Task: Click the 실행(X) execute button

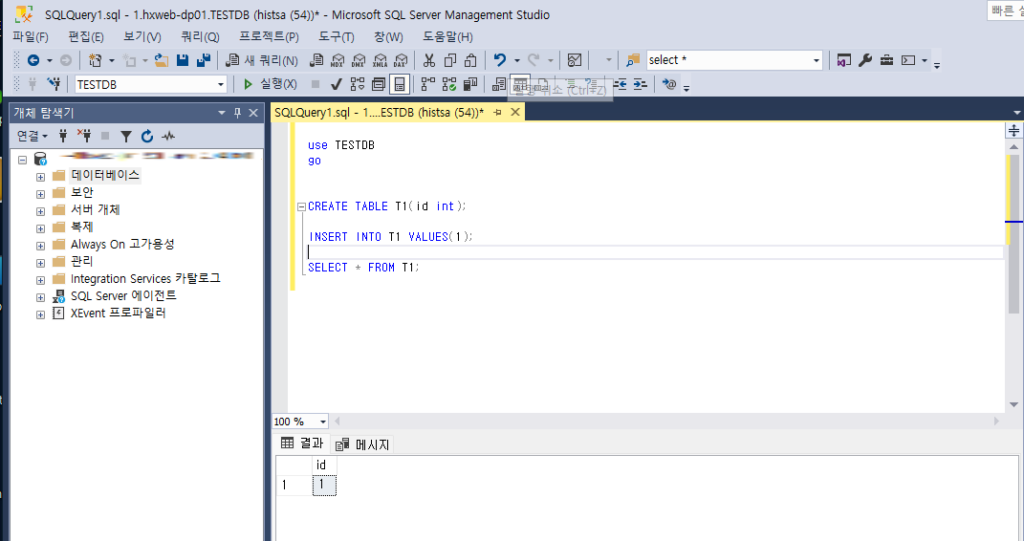Action: pyautogui.click(x=270, y=84)
